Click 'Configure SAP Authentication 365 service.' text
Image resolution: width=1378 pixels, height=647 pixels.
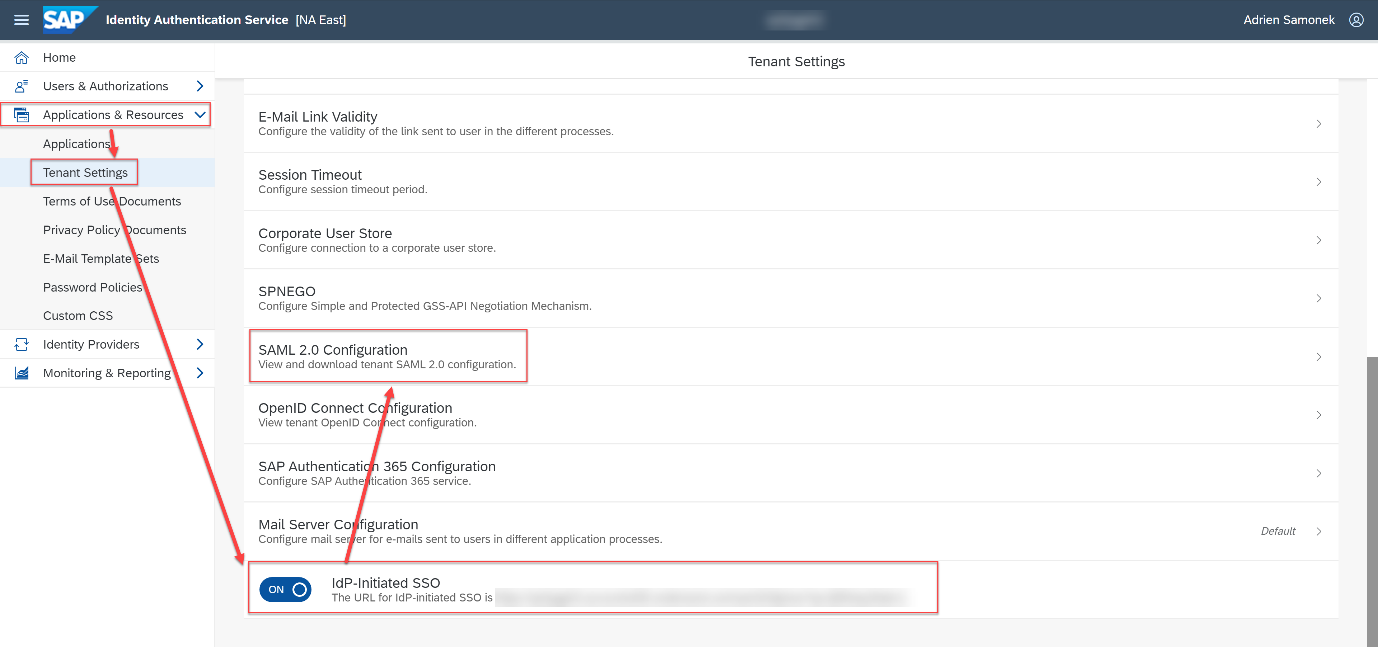[364, 481]
